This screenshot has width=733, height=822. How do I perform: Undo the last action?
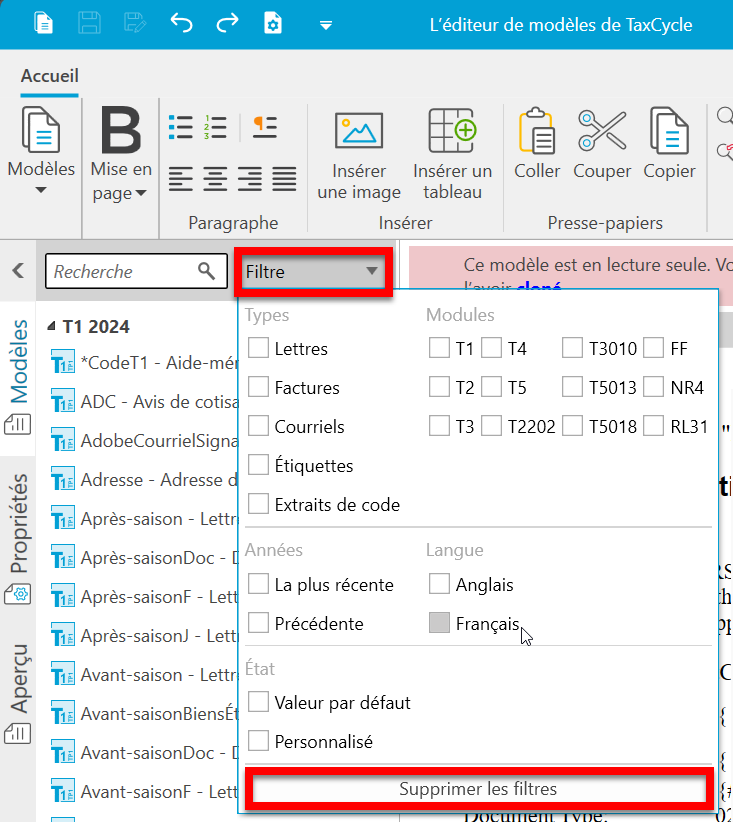181,24
